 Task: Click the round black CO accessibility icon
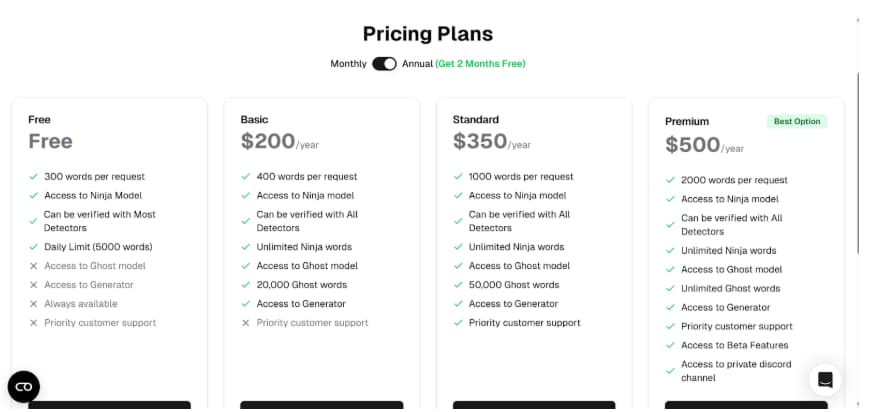(24, 387)
